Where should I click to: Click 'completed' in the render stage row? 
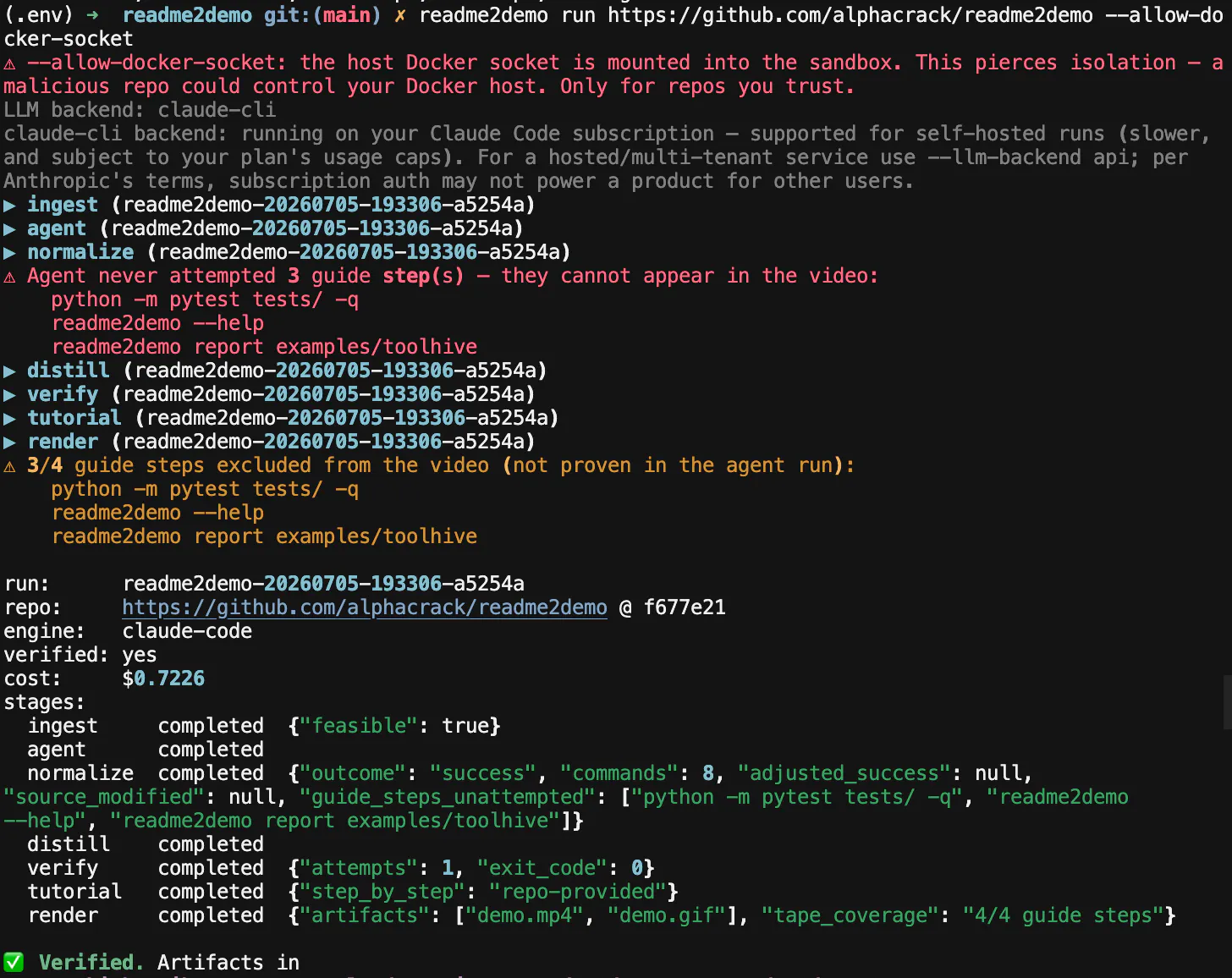(211, 915)
